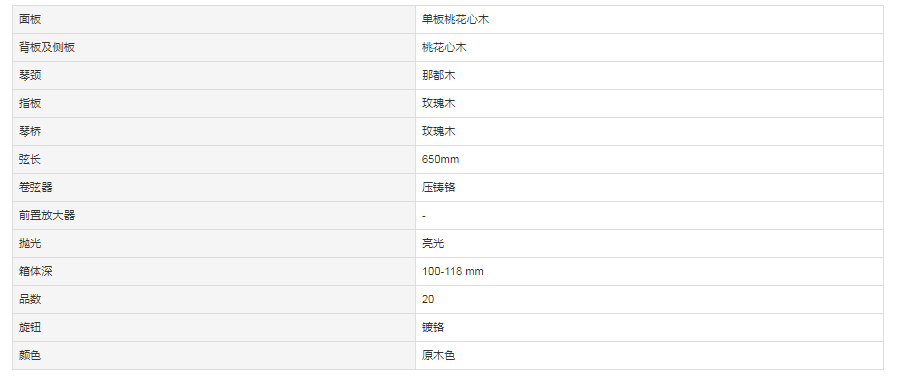The height and width of the screenshot is (379, 897).
Task: Click the 镀铬 value text
Action: pos(433,328)
